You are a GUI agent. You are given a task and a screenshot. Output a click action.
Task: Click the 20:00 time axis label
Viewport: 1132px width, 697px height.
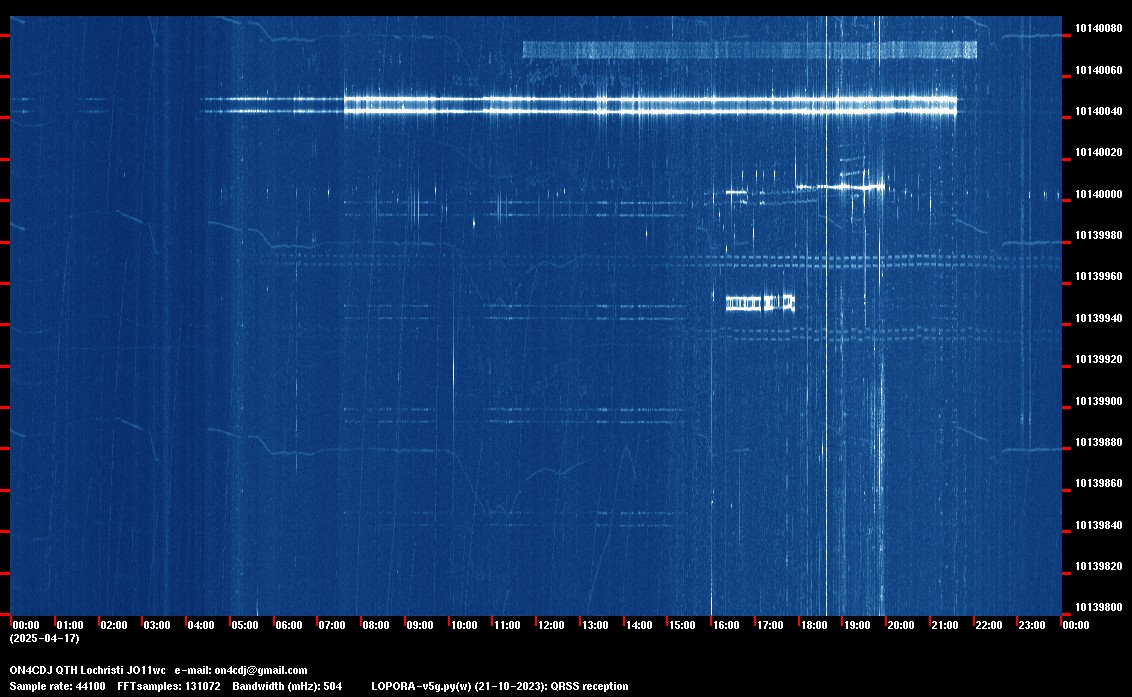point(901,625)
